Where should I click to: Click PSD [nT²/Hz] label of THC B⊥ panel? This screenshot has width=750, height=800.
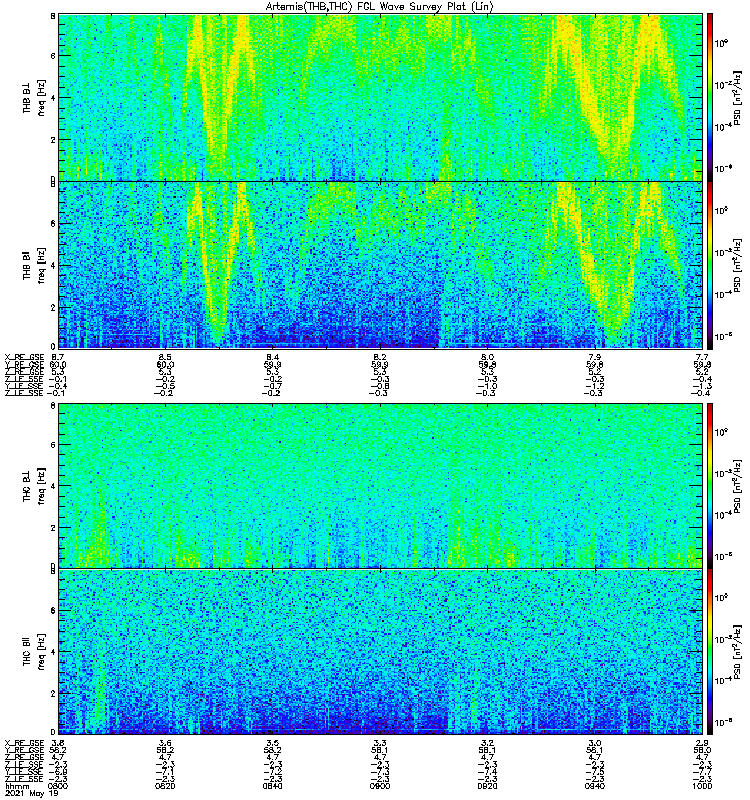click(x=737, y=486)
